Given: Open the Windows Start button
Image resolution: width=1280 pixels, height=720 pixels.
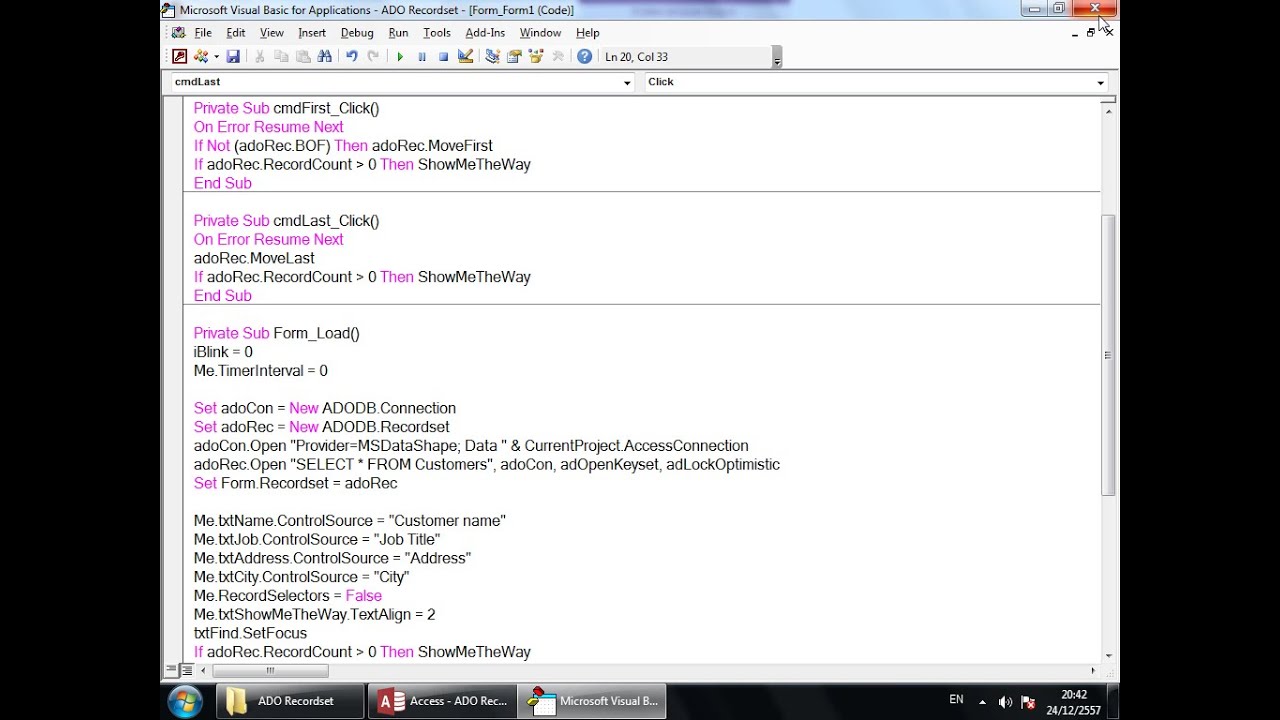Looking at the screenshot, I should (185, 701).
